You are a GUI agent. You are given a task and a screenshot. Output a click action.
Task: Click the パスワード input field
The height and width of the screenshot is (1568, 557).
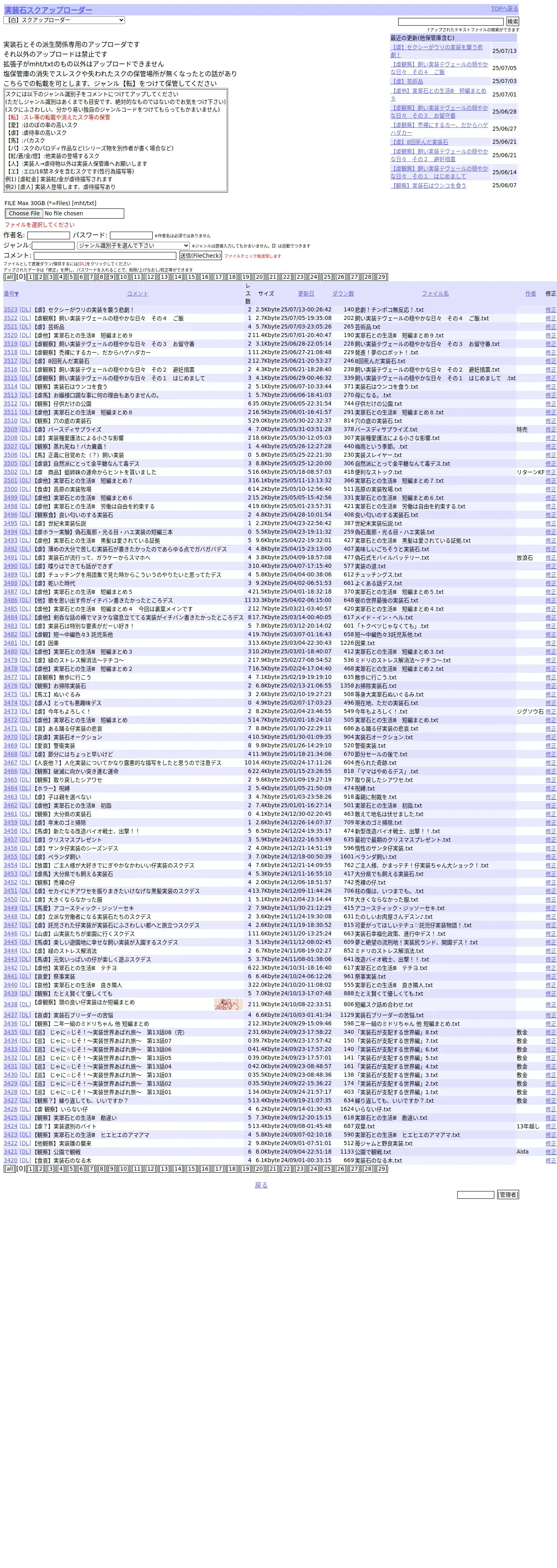131,236
